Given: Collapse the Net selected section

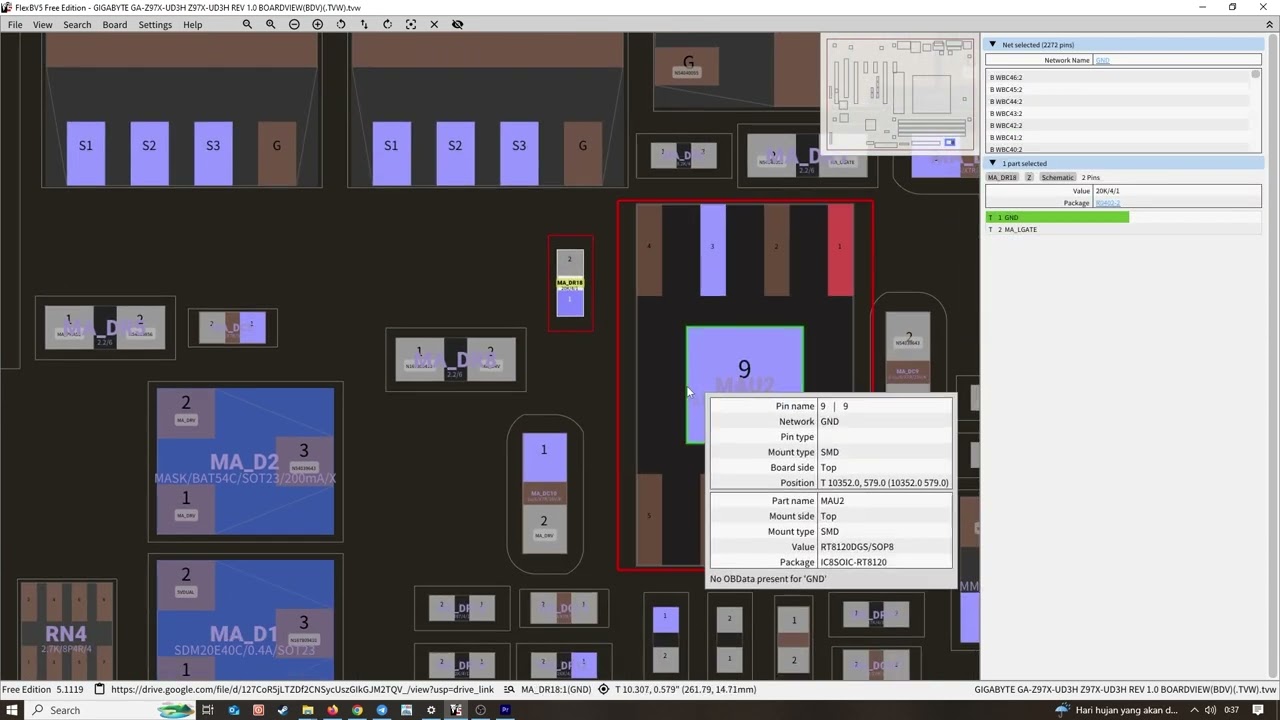Looking at the screenshot, I should point(992,45).
